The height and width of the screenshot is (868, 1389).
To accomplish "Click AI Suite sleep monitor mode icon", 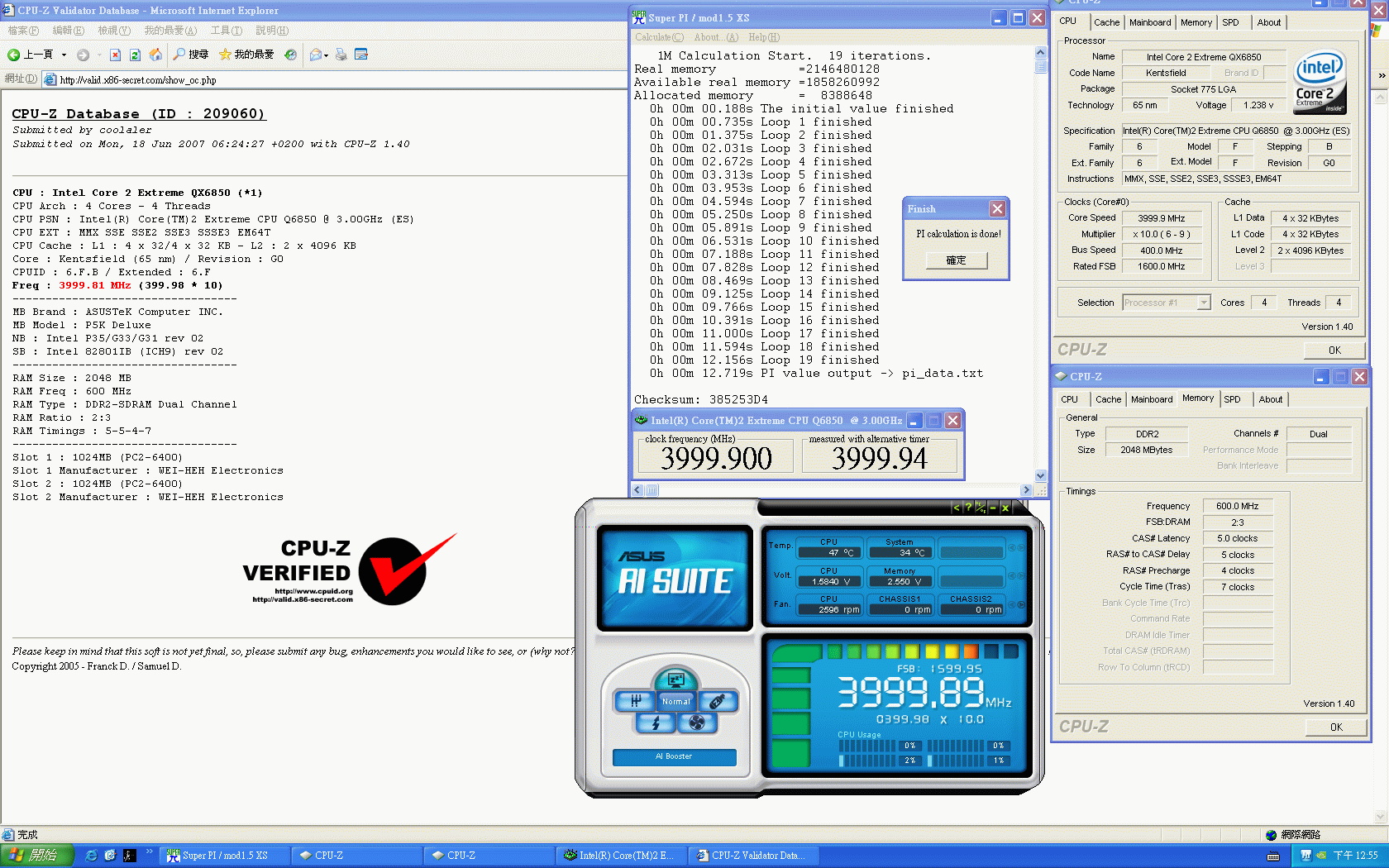I will click(675, 680).
